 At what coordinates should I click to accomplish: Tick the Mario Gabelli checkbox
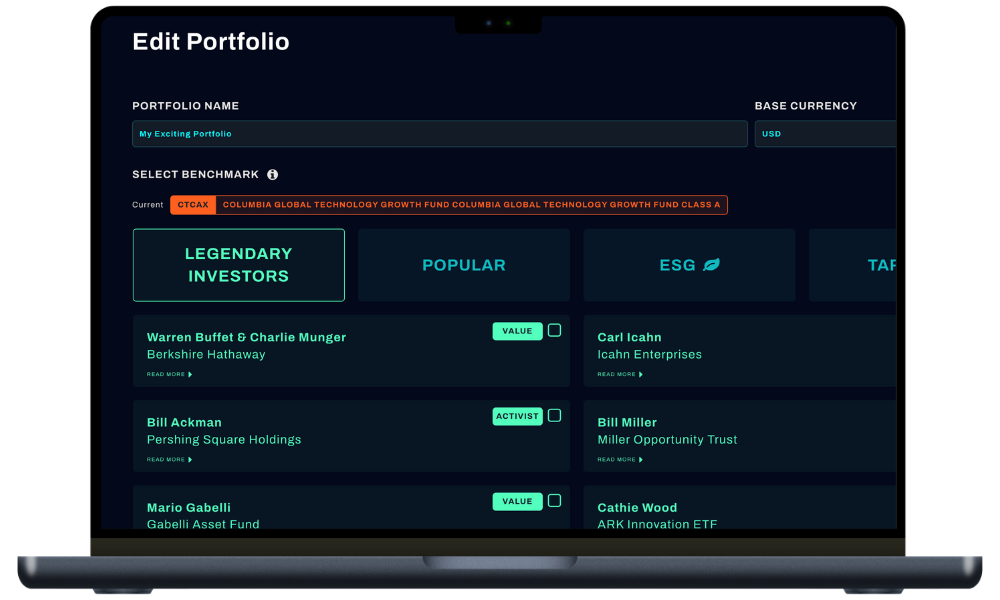tap(554, 501)
